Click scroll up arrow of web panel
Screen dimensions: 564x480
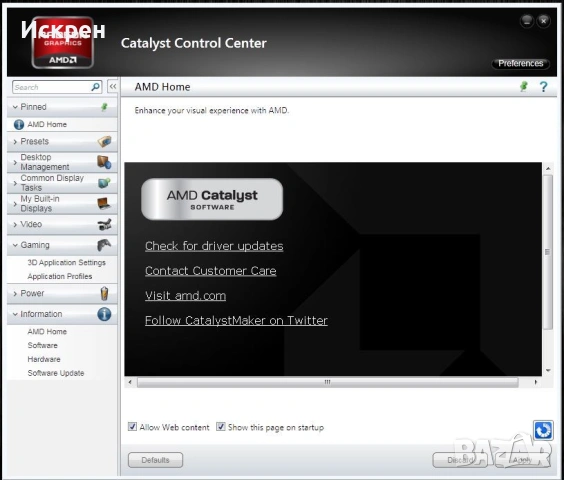(548, 168)
